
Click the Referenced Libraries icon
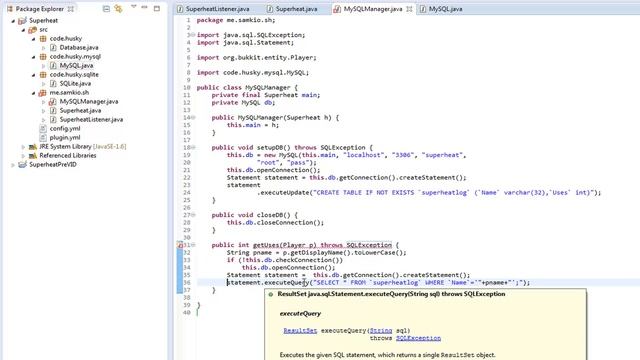click(x=33, y=156)
